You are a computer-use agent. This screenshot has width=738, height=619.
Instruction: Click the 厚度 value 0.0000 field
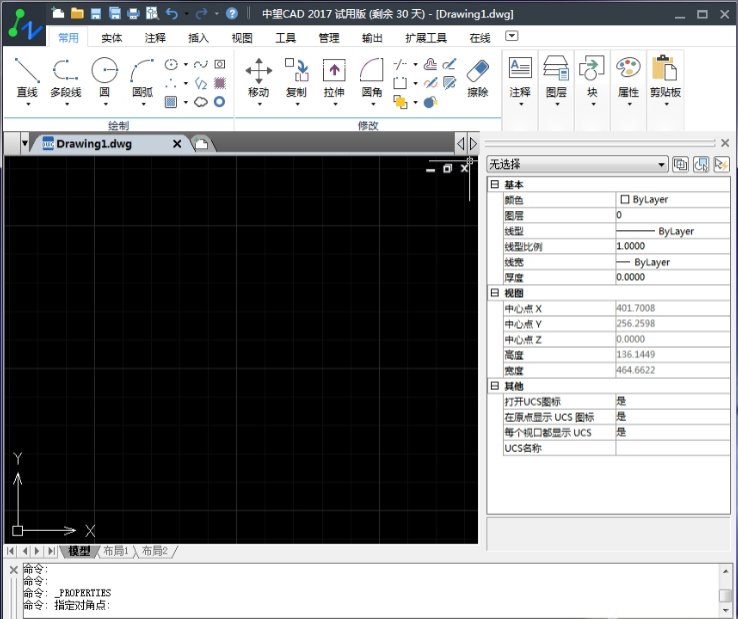coord(672,277)
